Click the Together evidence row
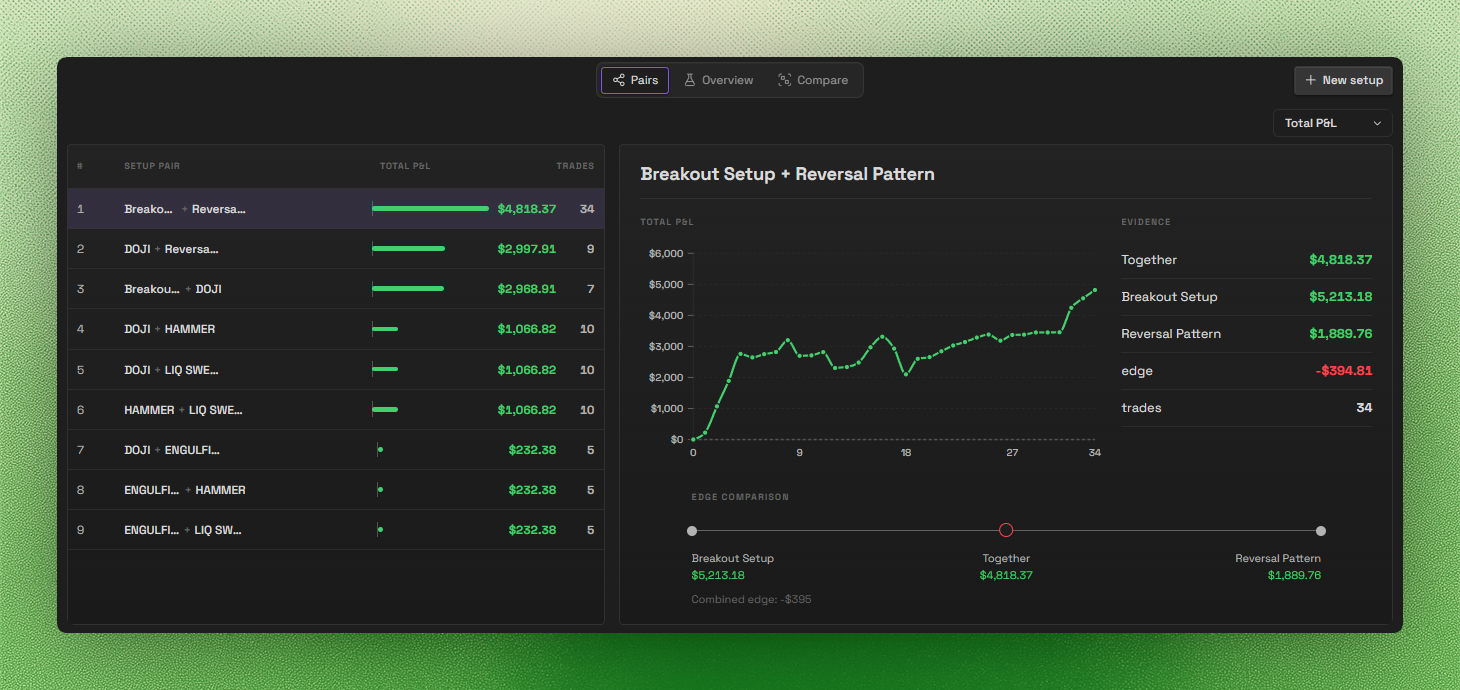This screenshot has width=1460, height=690. click(x=1246, y=260)
